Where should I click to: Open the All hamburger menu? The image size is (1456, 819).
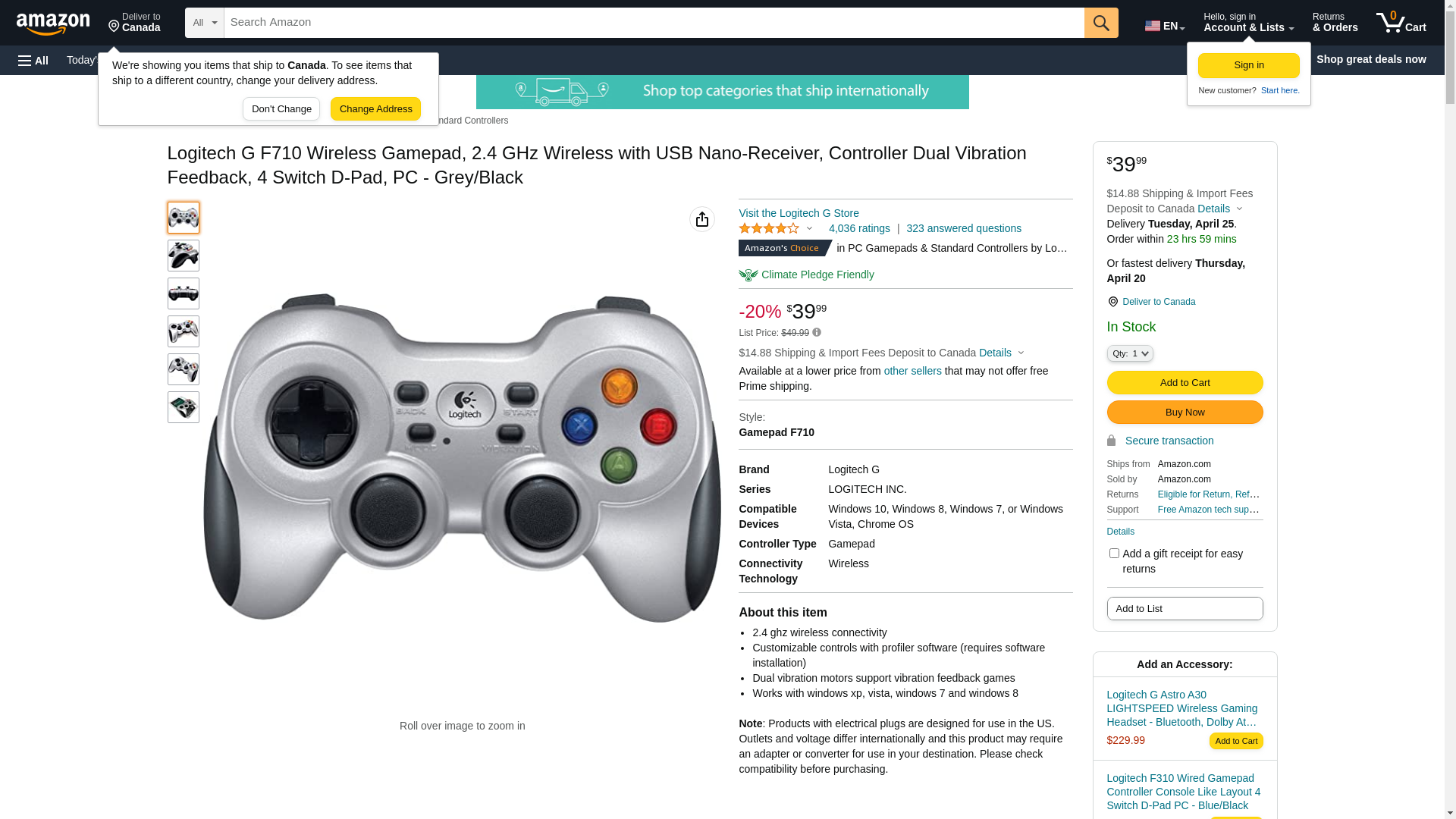[x=33, y=60]
